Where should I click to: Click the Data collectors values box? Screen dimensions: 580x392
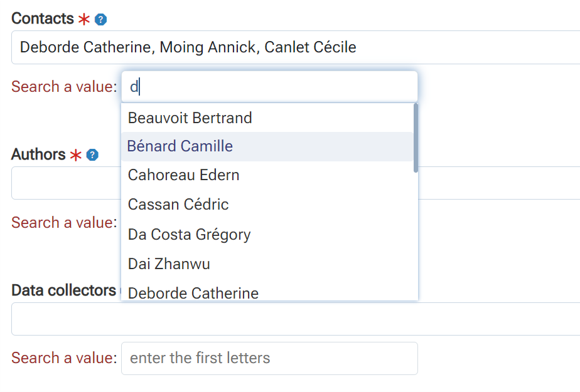pos(296,319)
